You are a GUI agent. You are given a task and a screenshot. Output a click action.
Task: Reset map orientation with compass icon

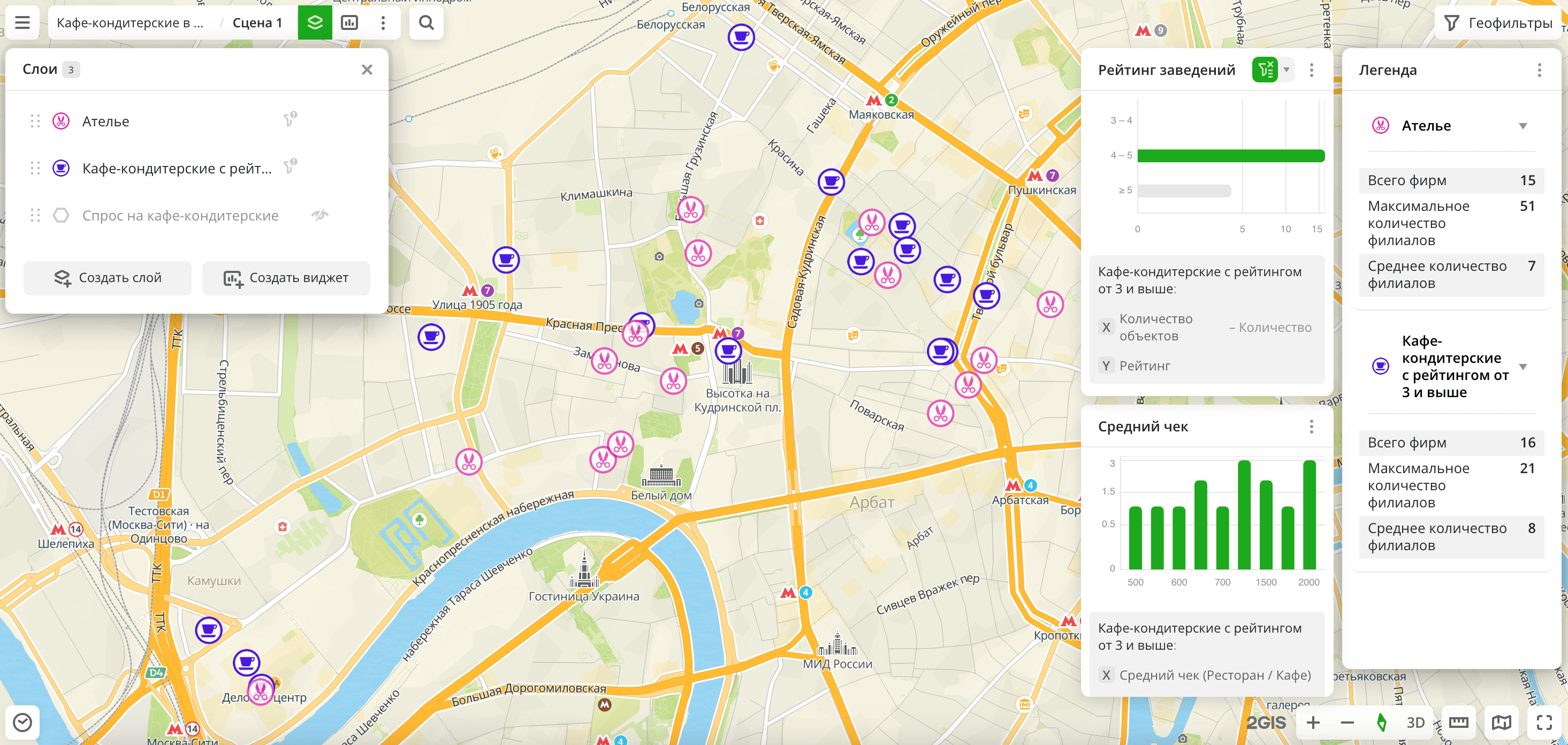(x=1381, y=723)
